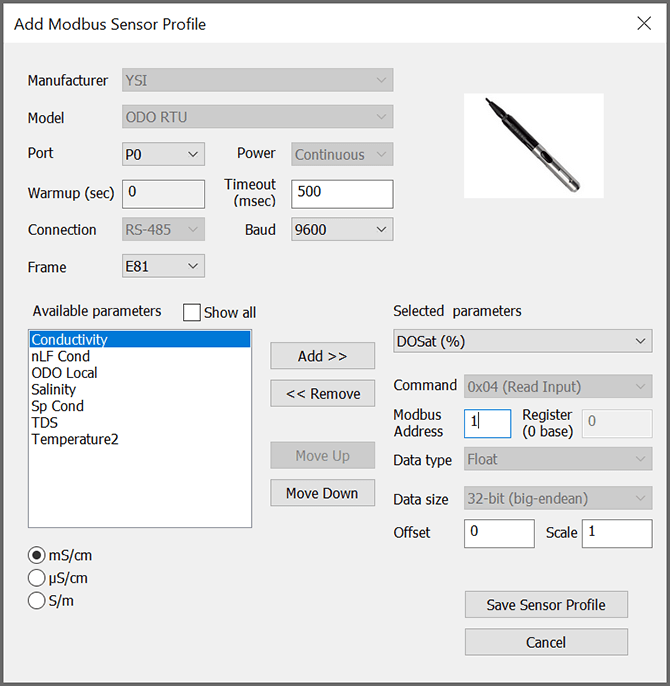Open the Port P0 dropdown
670x686 pixels.
click(x=163, y=154)
